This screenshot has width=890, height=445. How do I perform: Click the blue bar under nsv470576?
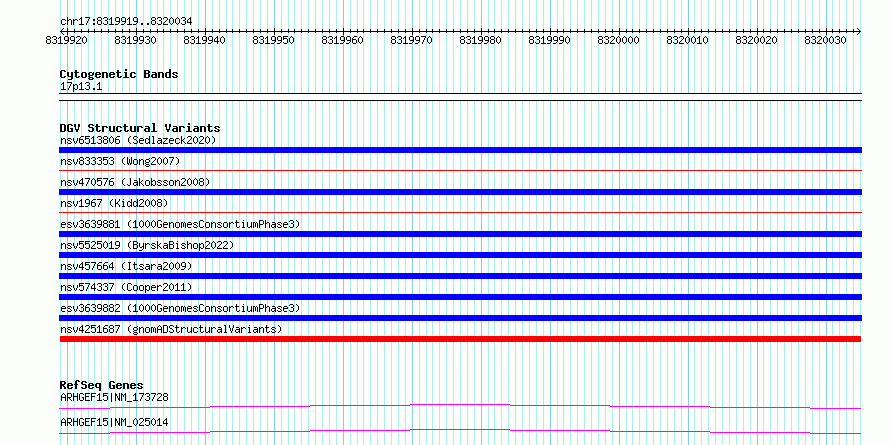tap(460, 192)
